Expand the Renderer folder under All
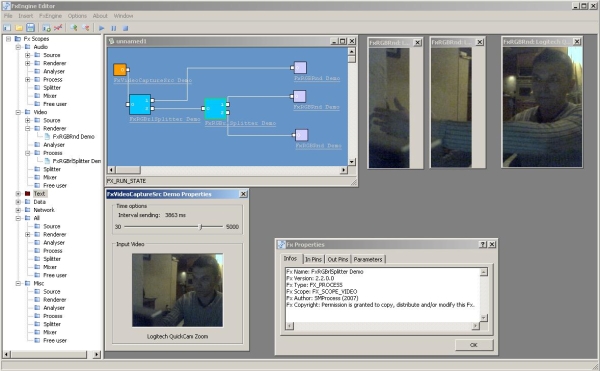The height and width of the screenshot is (371, 600). [28, 234]
